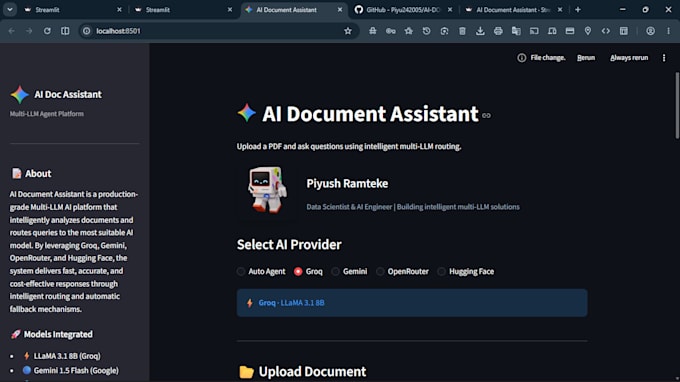
Task: Open the side panel layout icon
Action: point(624,31)
